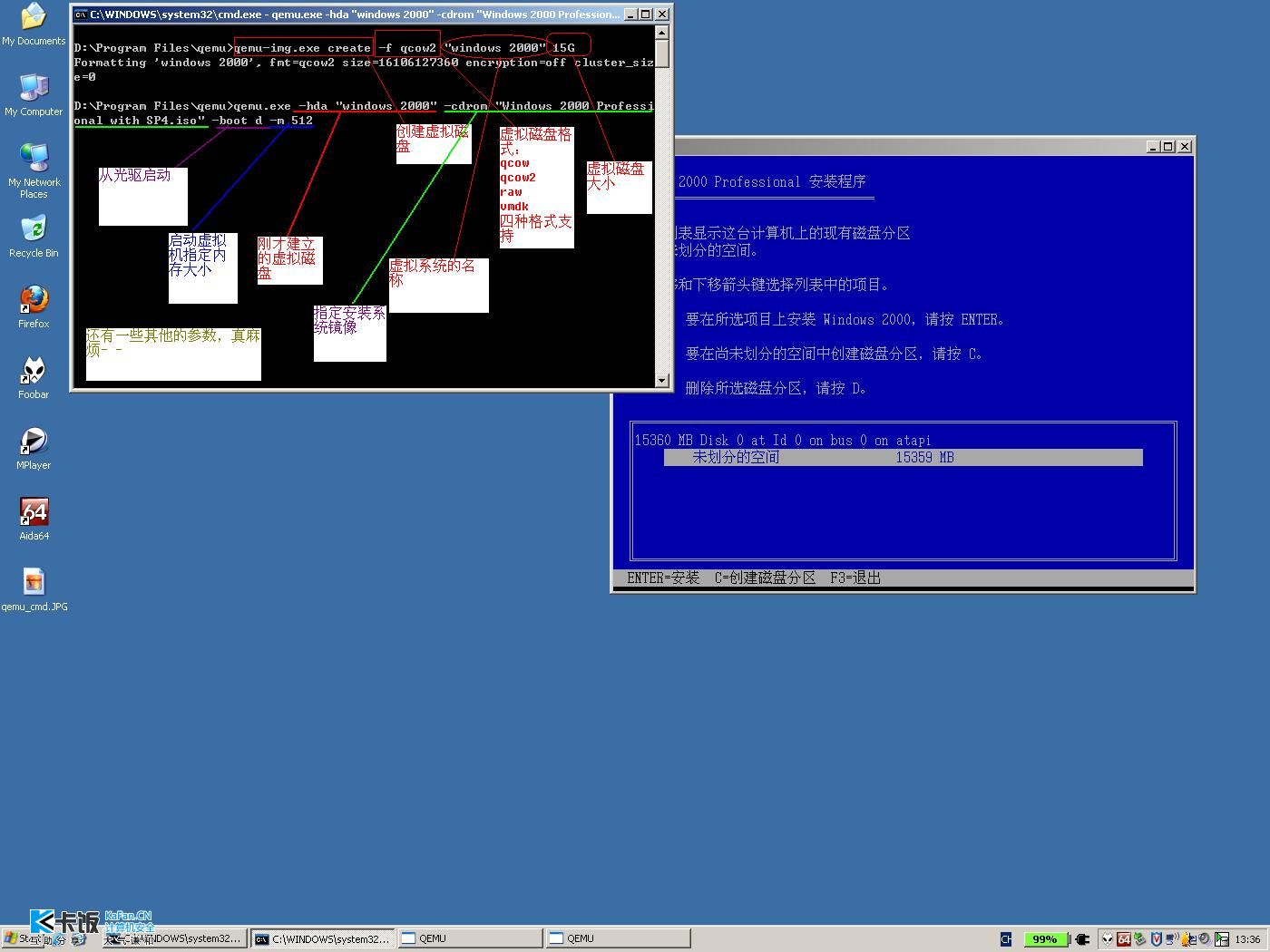Select the qemu_cmd.JPG file on desktop

34,589
